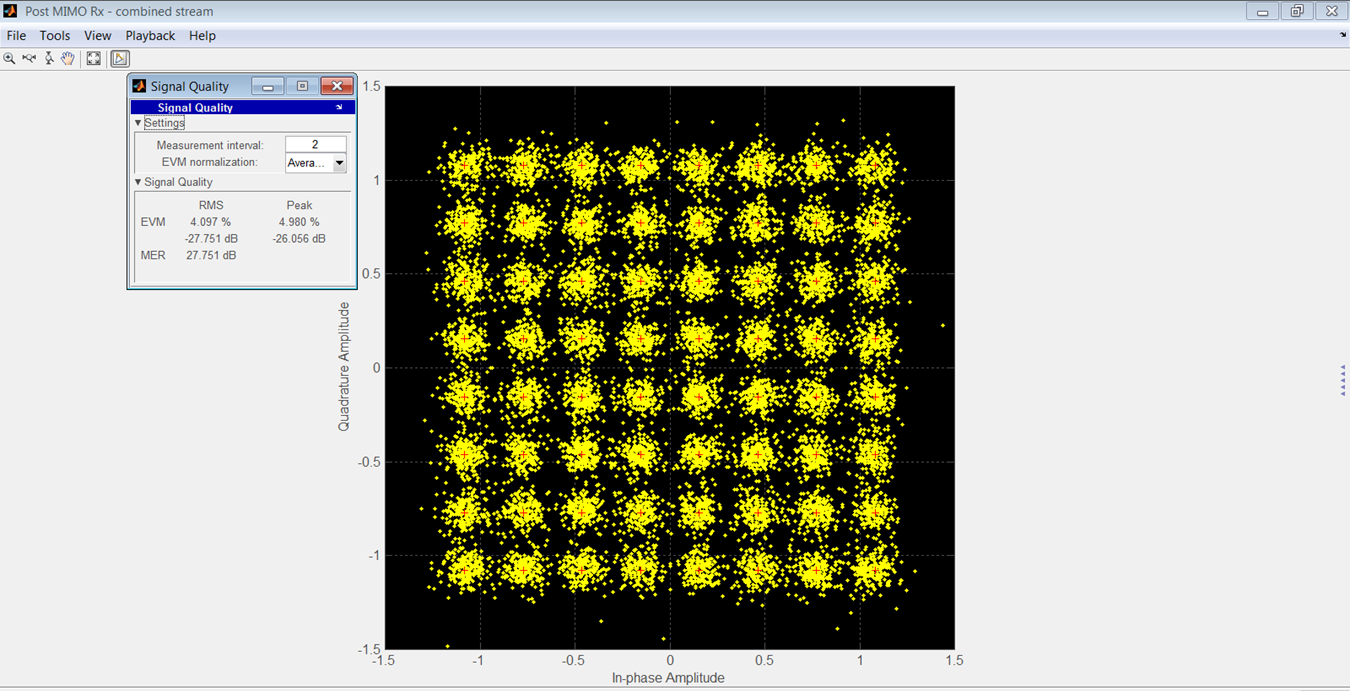Click the undock arrow in Signal Quality header

(x=339, y=107)
